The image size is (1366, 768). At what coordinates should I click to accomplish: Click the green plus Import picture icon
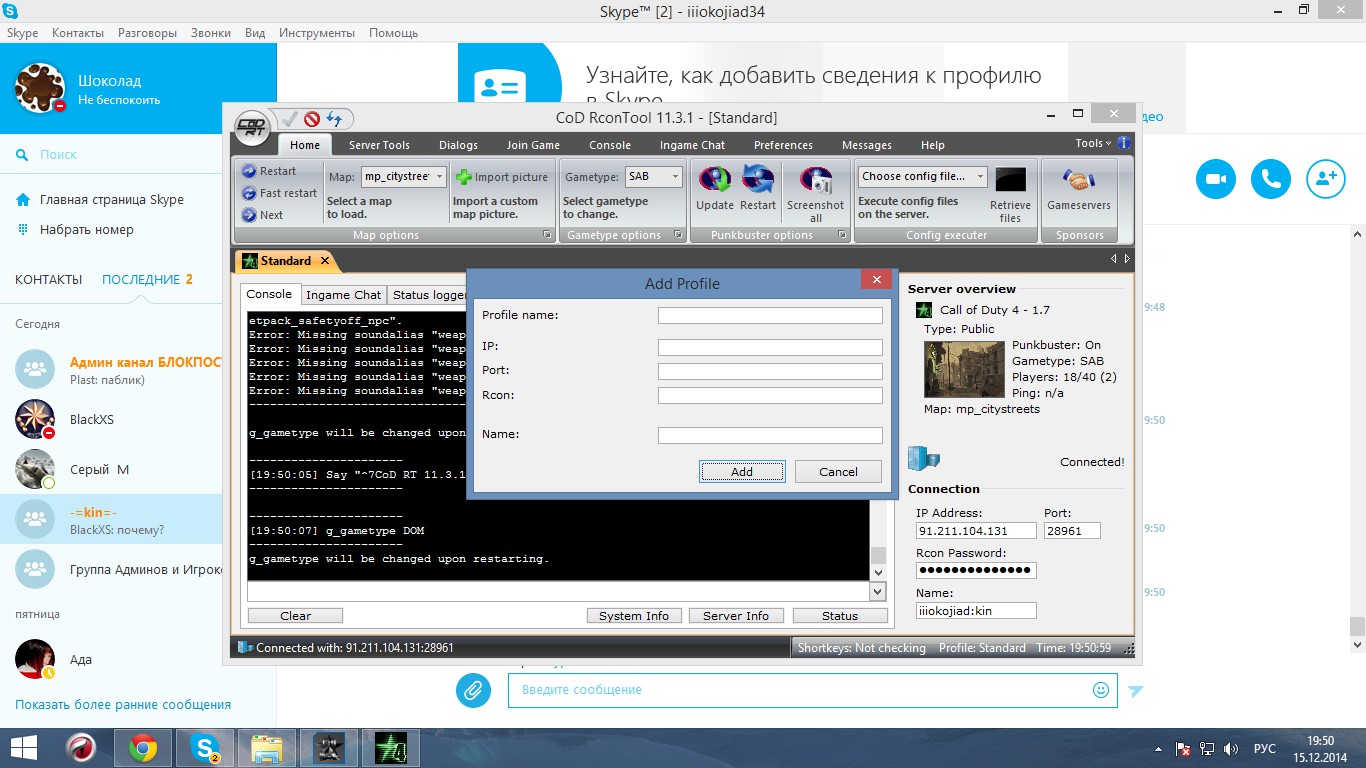click(464, 177)
